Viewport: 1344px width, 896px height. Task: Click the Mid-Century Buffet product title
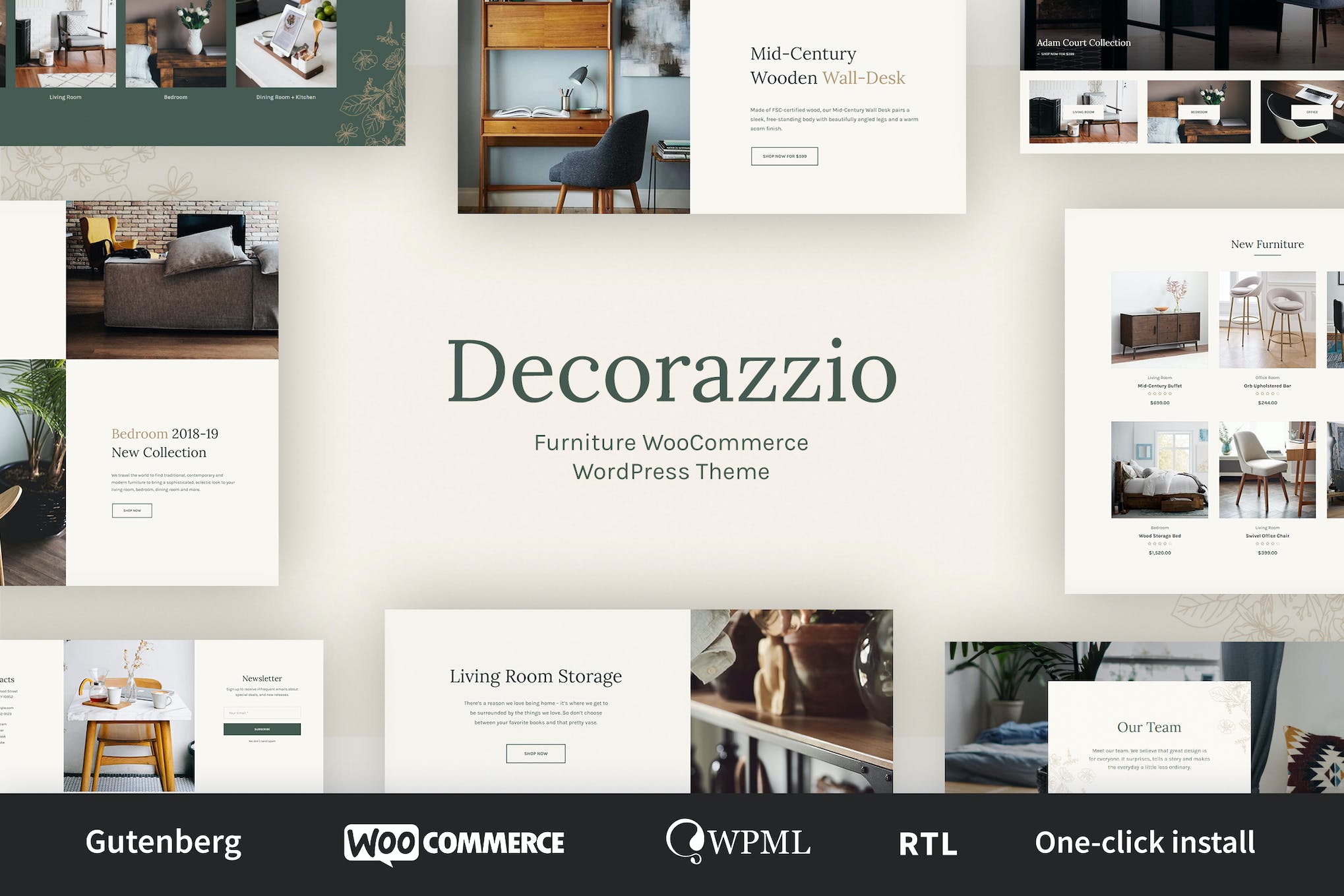1159,386
